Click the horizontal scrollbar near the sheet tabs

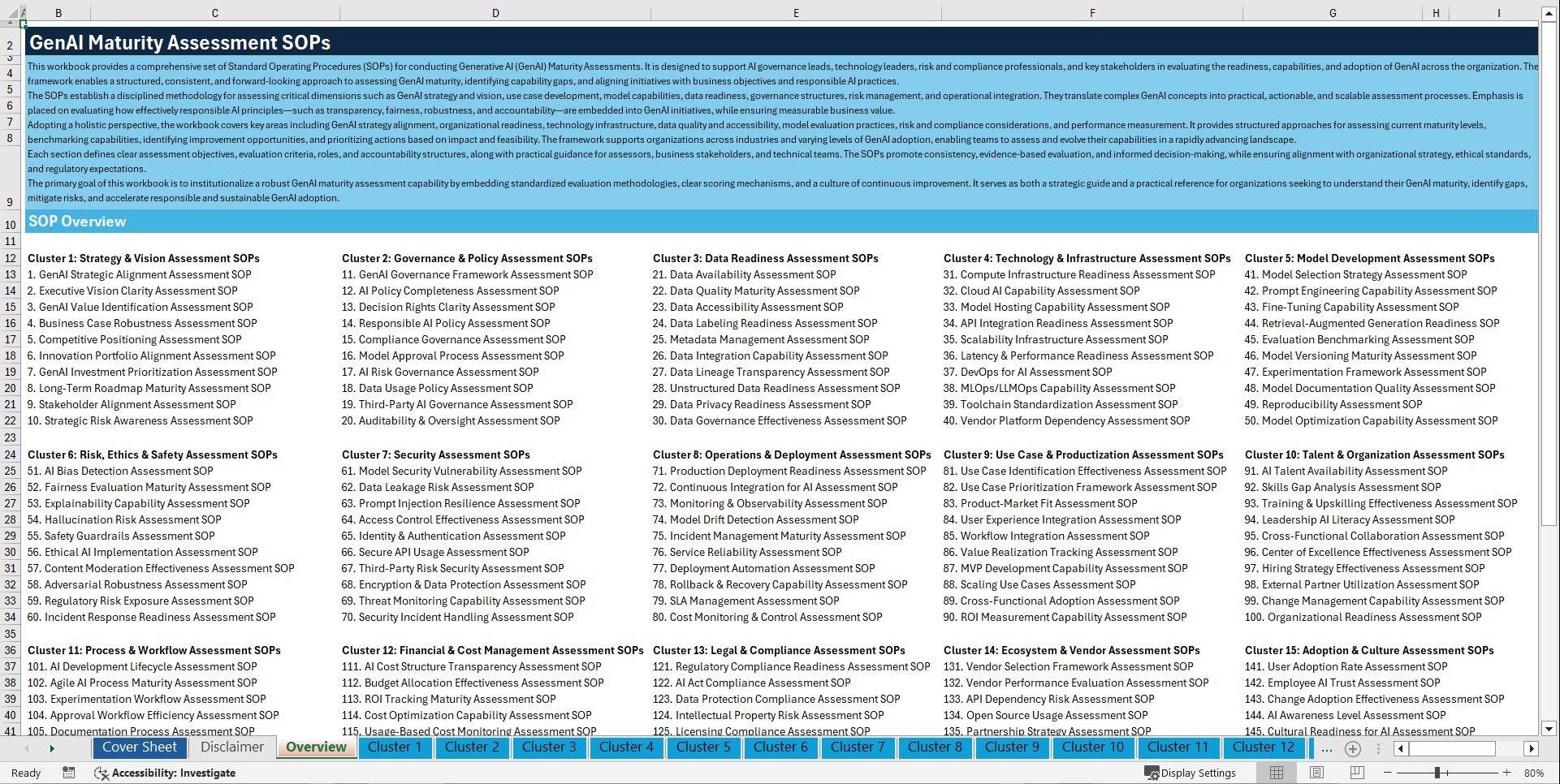coord(1452,748)
